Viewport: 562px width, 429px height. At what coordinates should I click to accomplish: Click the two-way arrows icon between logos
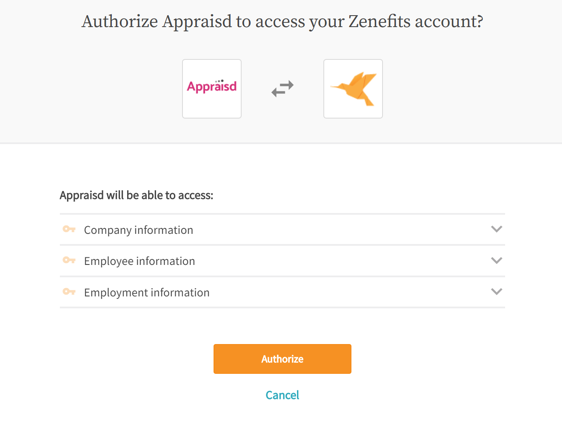(x=282, y=89)
